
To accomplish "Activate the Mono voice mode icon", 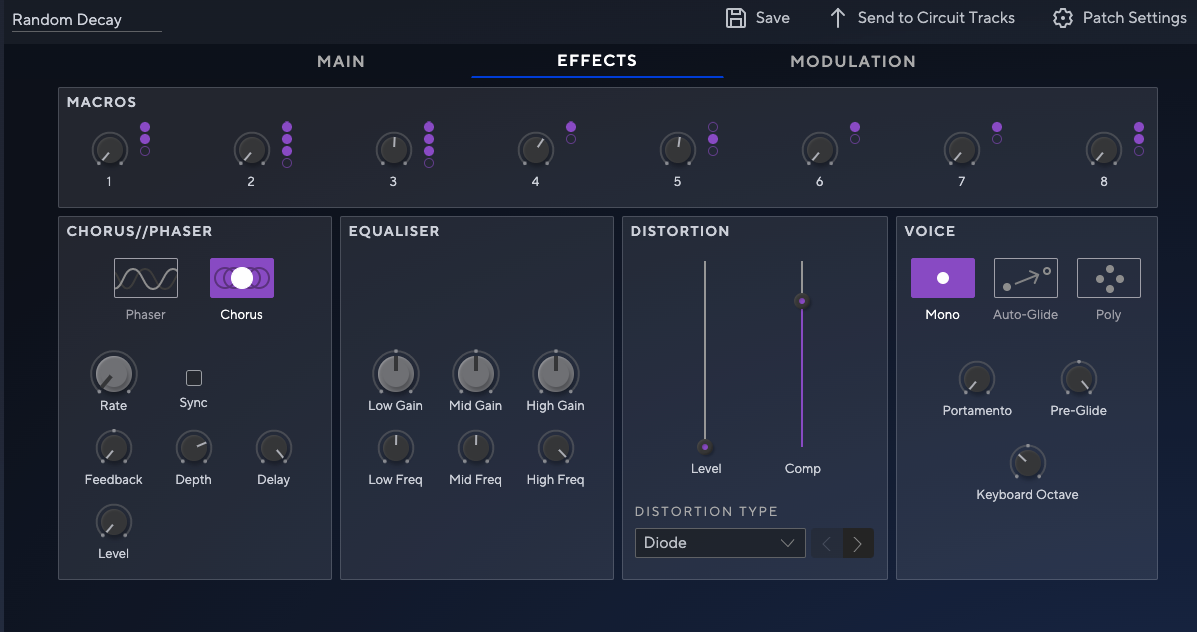I will [941, 277].
